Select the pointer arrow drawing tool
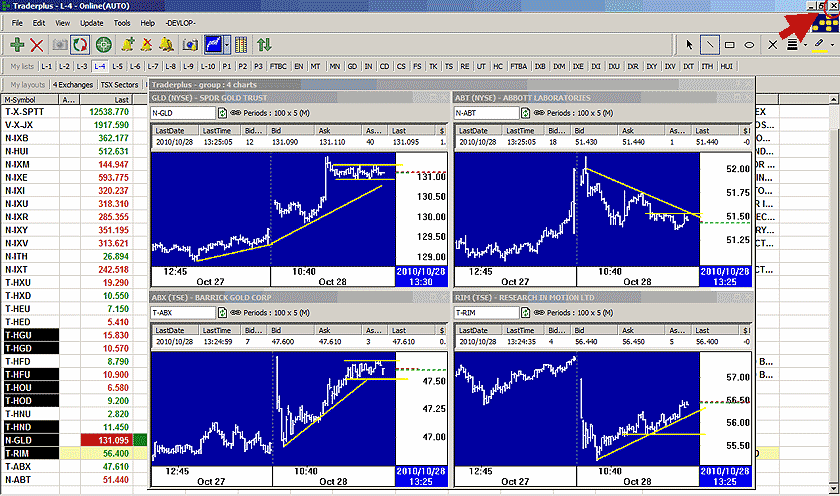The image size is (840, 496). click(689, 45)
